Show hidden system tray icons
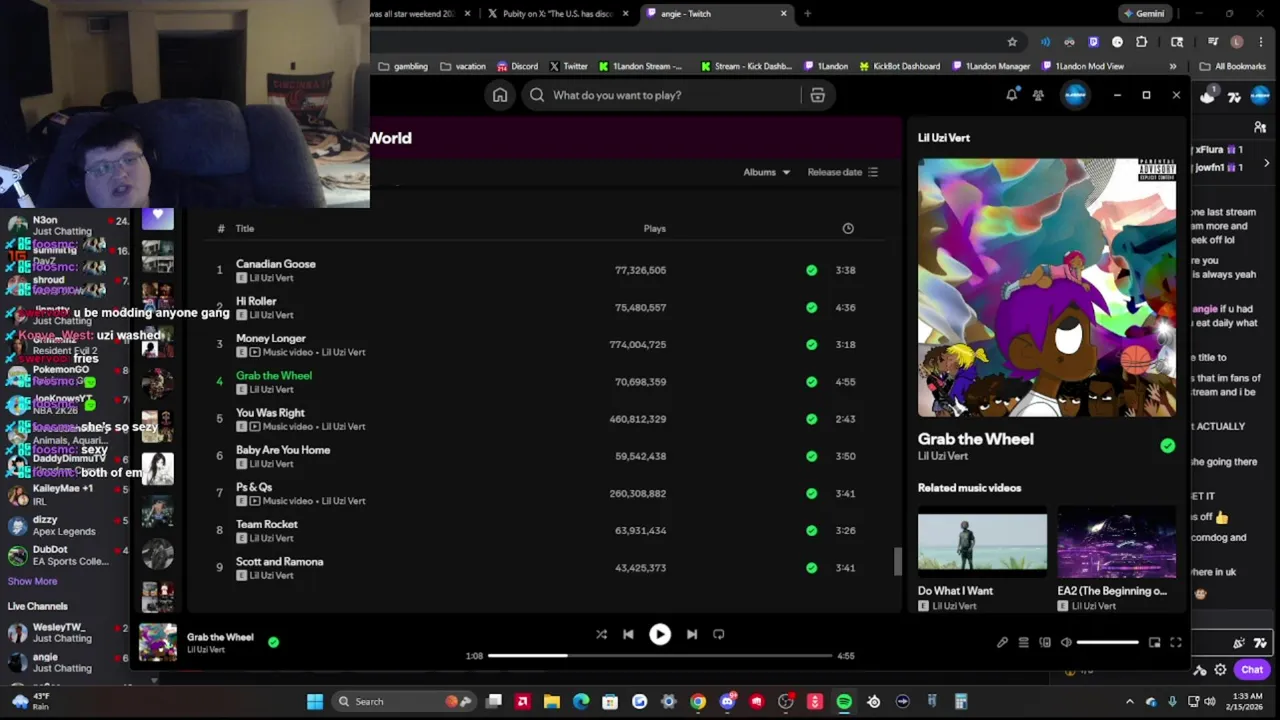This screenshot has width=1280, height=720. [1130, 702]
